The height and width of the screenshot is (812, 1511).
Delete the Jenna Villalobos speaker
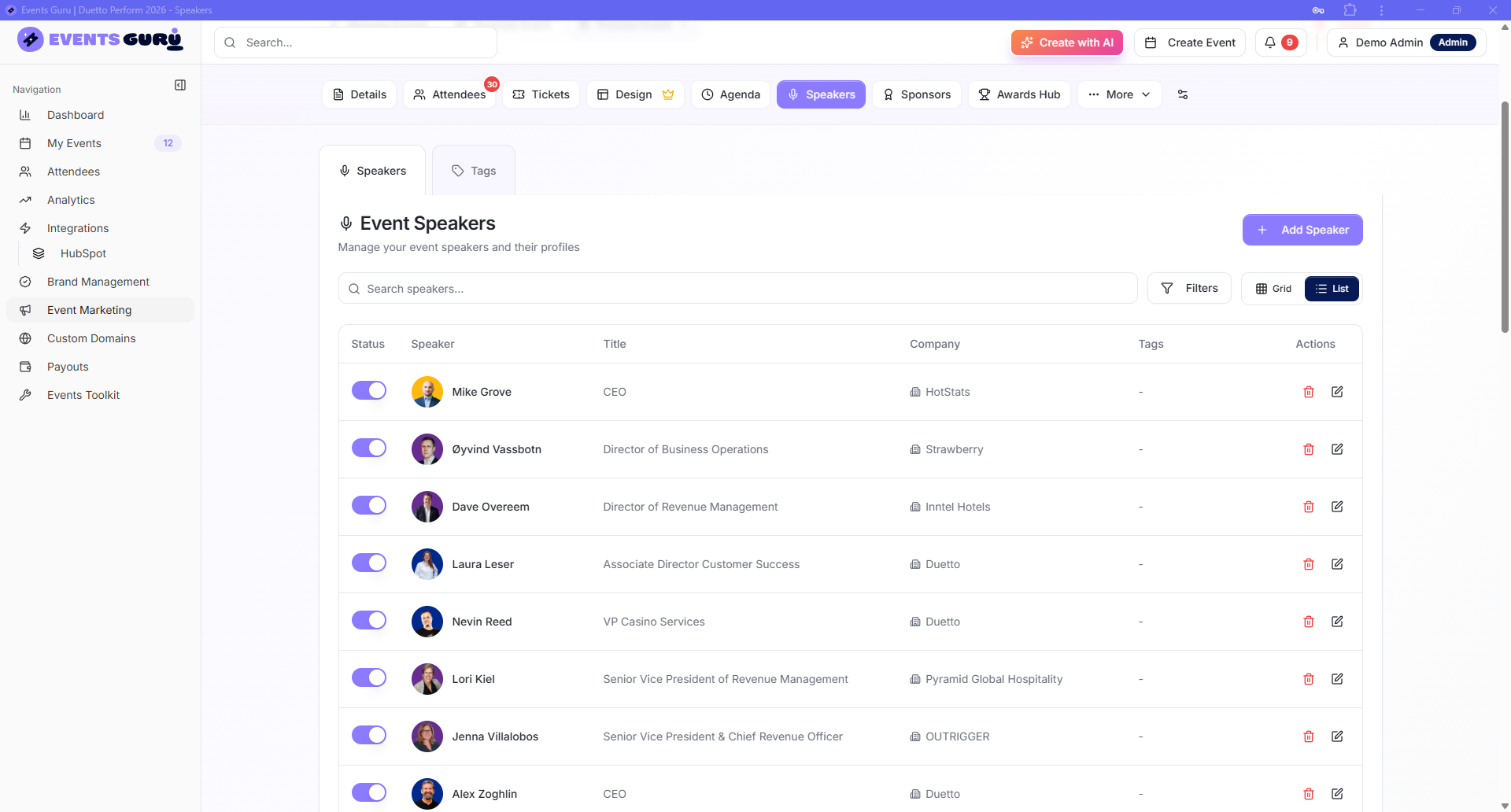[1309, 736]
